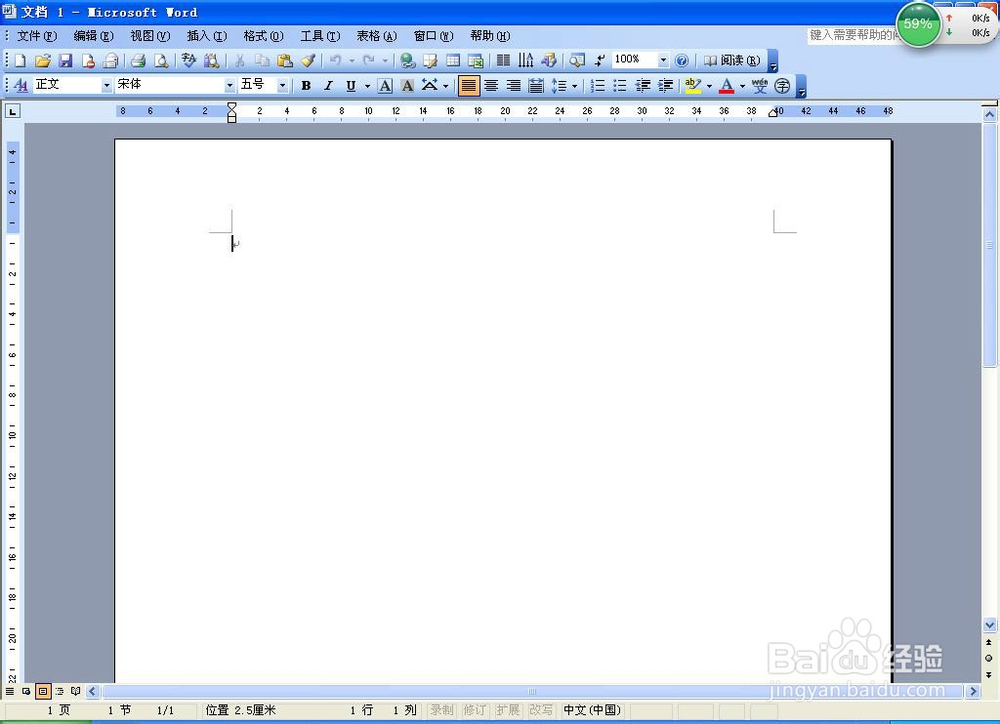Click the horizontal scrollbar right arrow
This screenshot has width=1000, height=724.
973,691
